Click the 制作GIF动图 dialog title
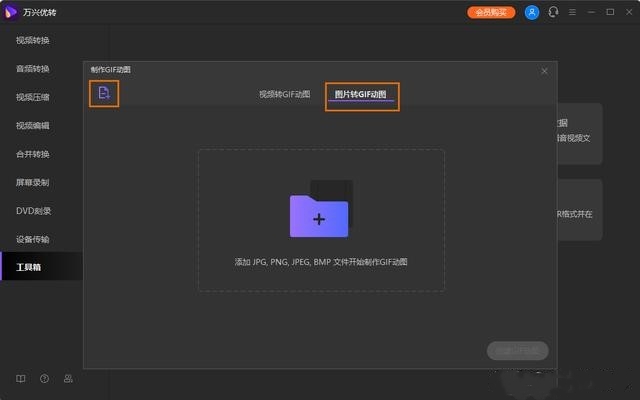 click(111, 70)
